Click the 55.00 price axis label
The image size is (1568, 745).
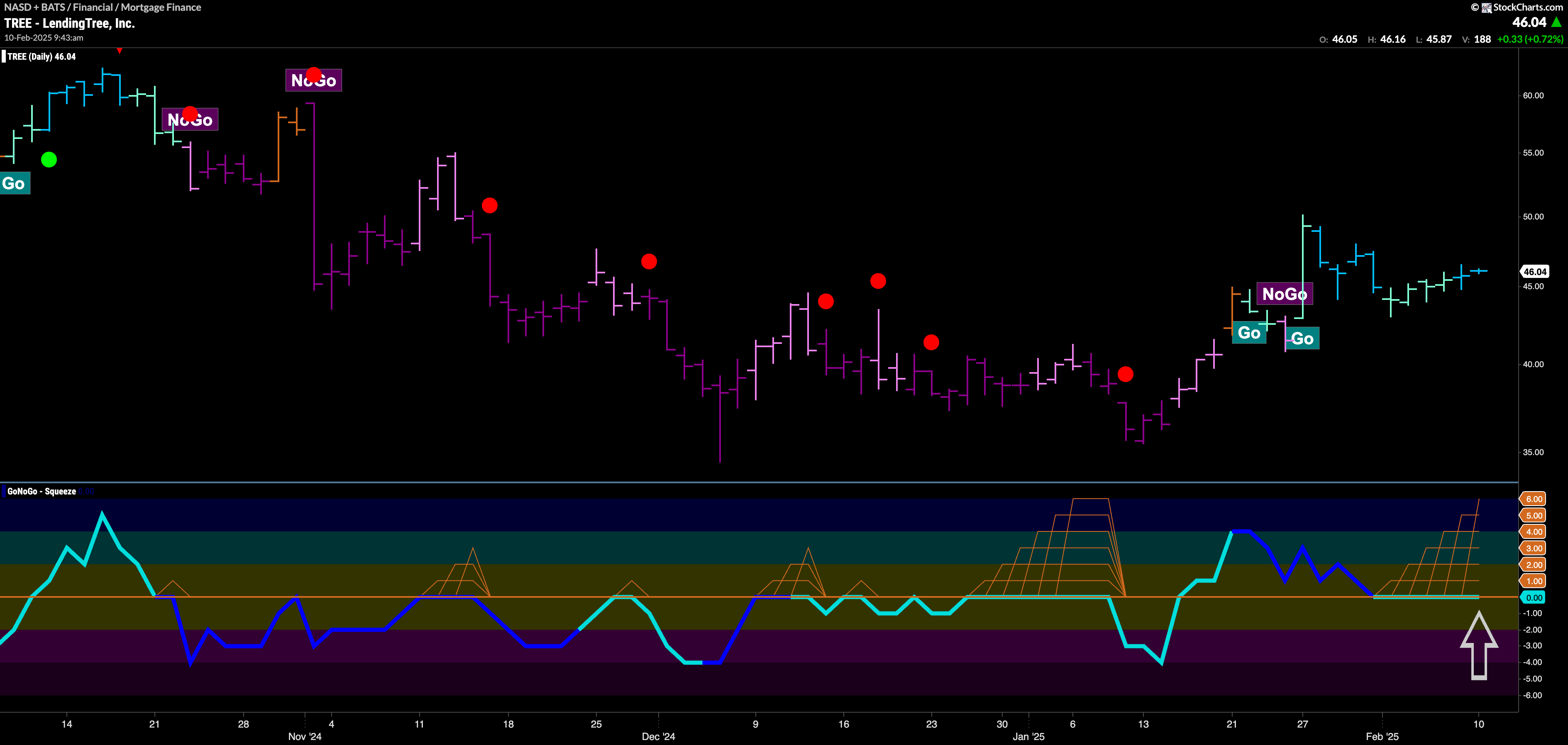[1533, 153]
